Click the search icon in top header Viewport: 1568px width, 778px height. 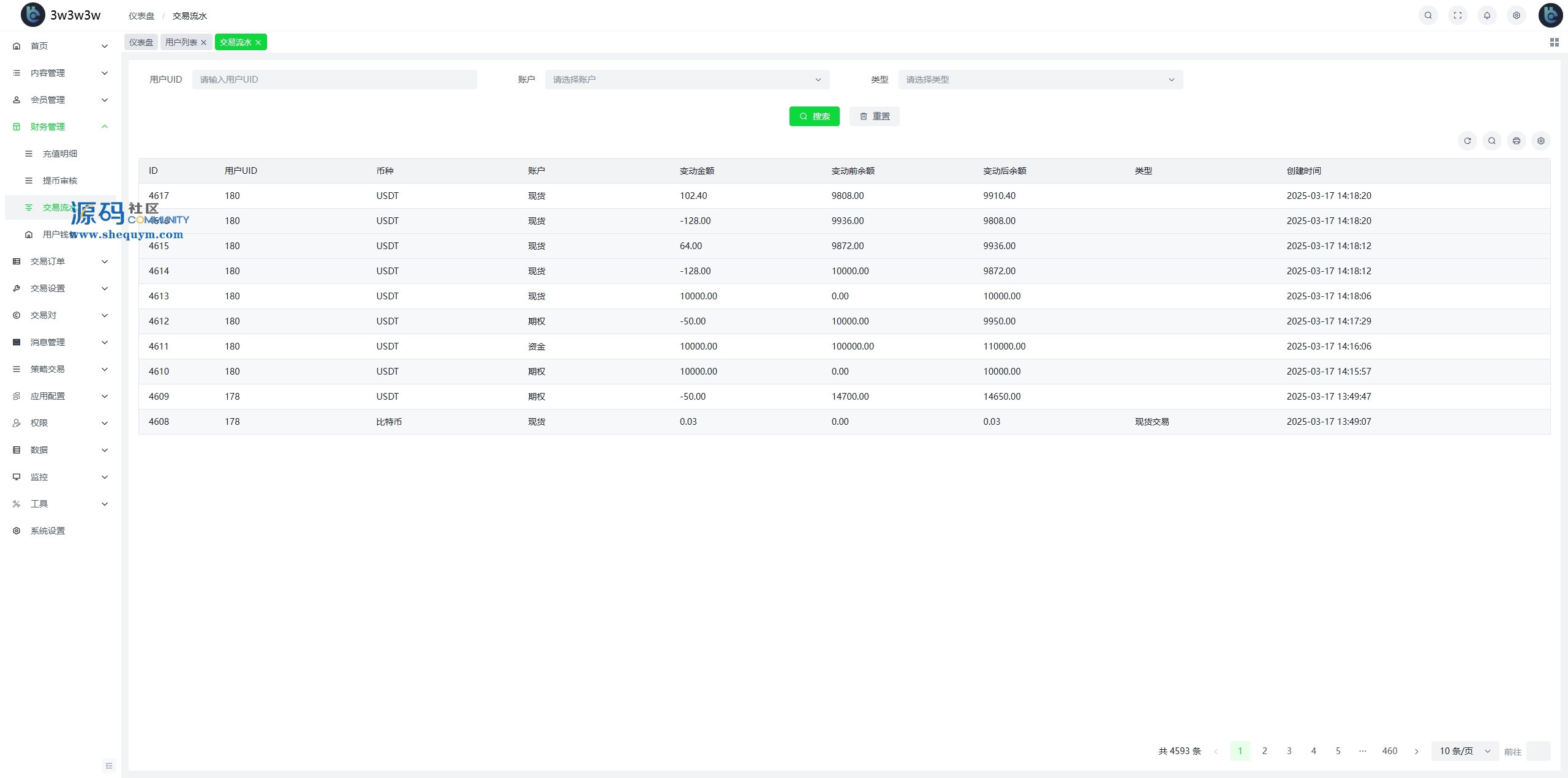click(x=1428, y=15)
